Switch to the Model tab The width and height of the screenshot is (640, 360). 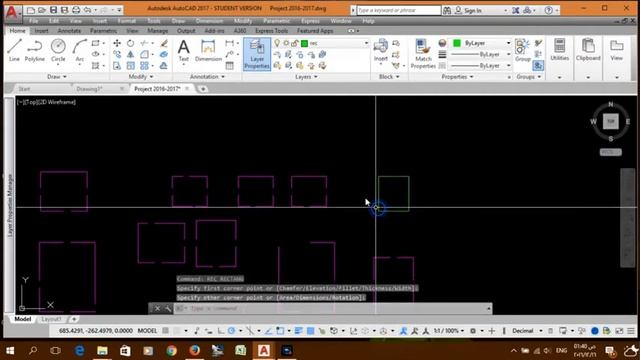23,319
